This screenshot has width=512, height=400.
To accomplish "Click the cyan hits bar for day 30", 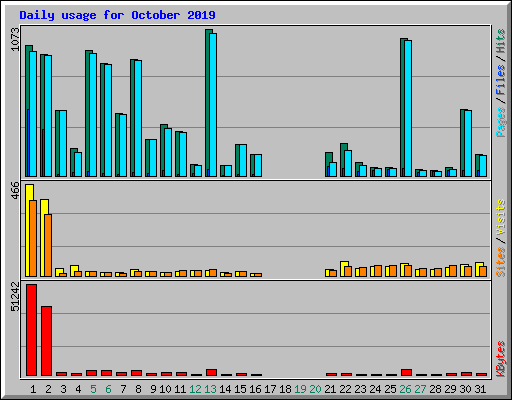I will pos(468,143).
